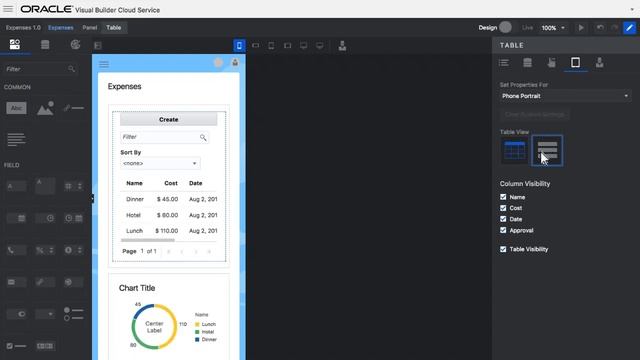Add the Abc text label component
Viewport: 640px width, 360px height.
click(16, 108)
